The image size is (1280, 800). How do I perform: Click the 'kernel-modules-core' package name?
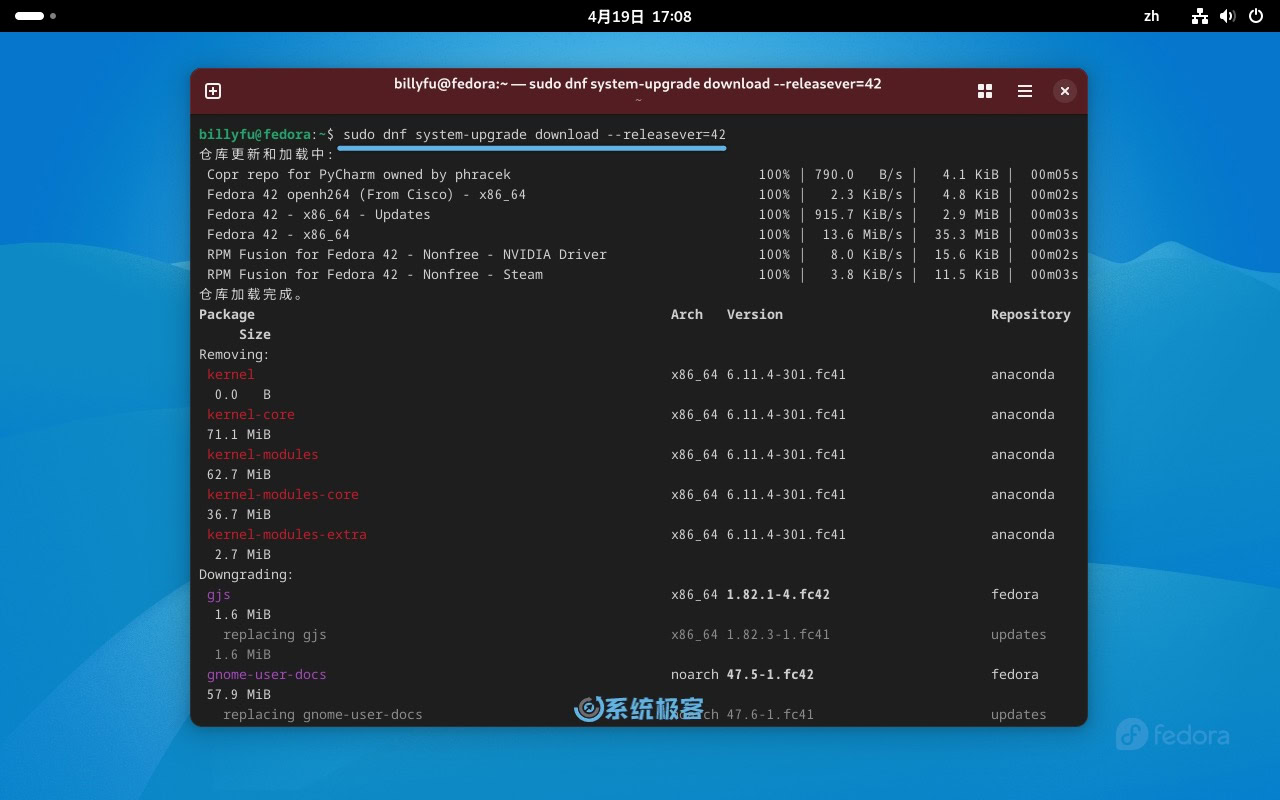coord(283,494)
